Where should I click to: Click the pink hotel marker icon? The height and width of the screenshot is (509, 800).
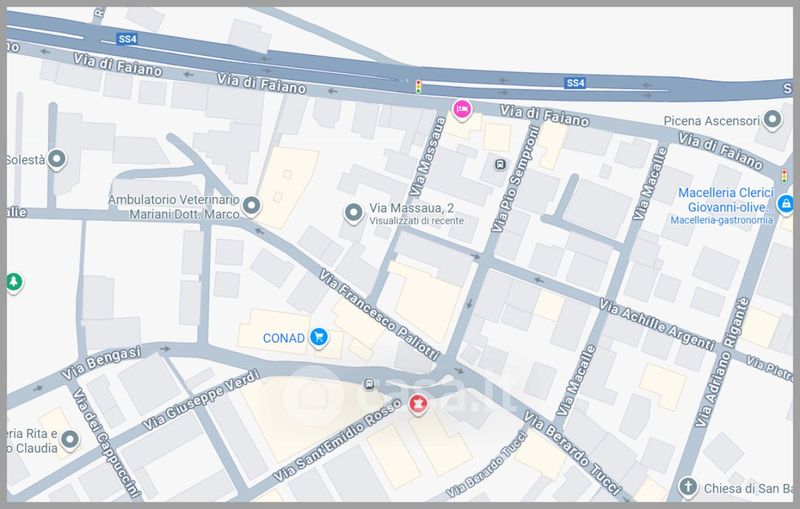pyautogui.click(x=461, y=109)
